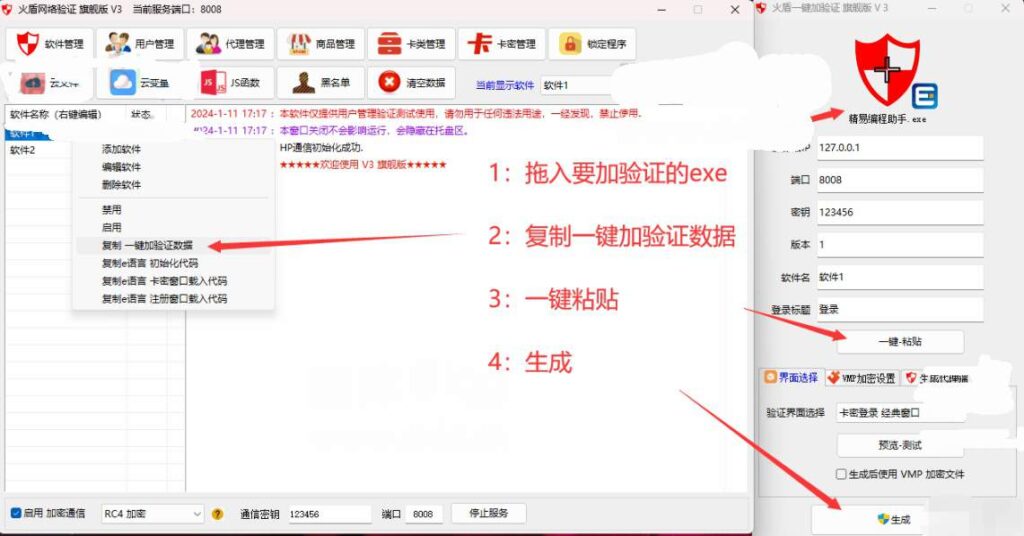Viewport: 1024px width, 536px height.
Task: Select 复制e语言 卡密窗口载入代码
Action: point(165,281)
